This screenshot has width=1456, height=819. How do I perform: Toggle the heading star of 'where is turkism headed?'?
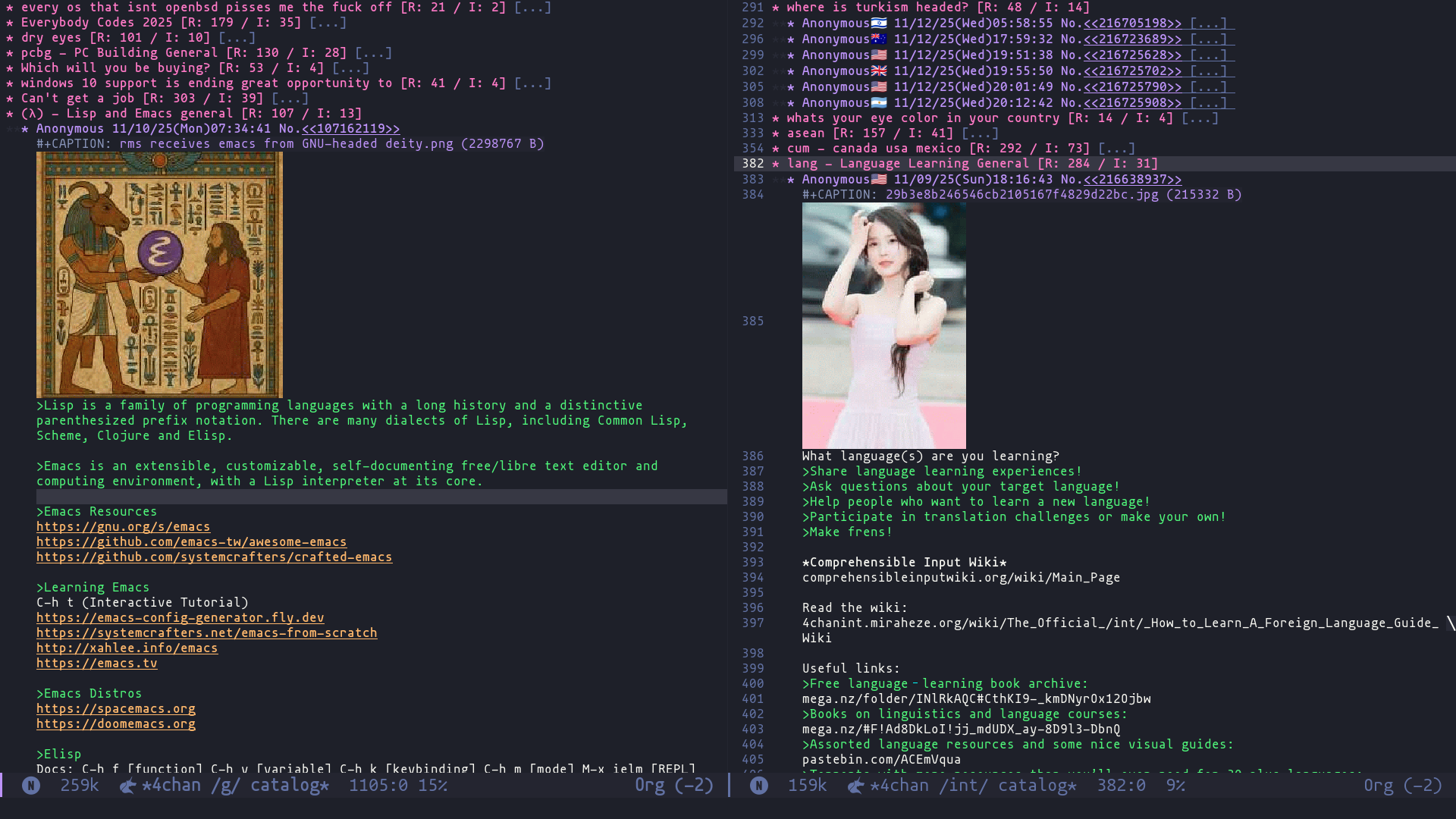pos(776,8)
